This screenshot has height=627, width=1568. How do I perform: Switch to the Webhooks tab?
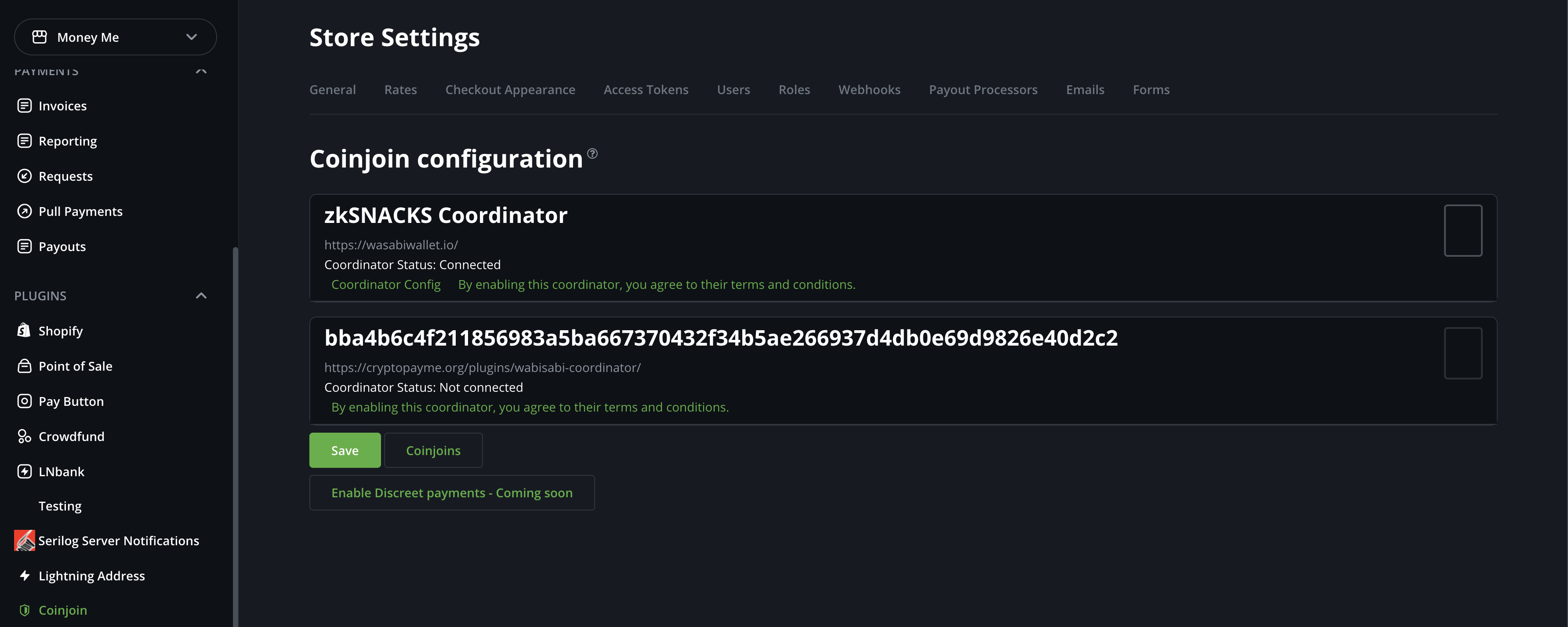(x=869, y=90)
